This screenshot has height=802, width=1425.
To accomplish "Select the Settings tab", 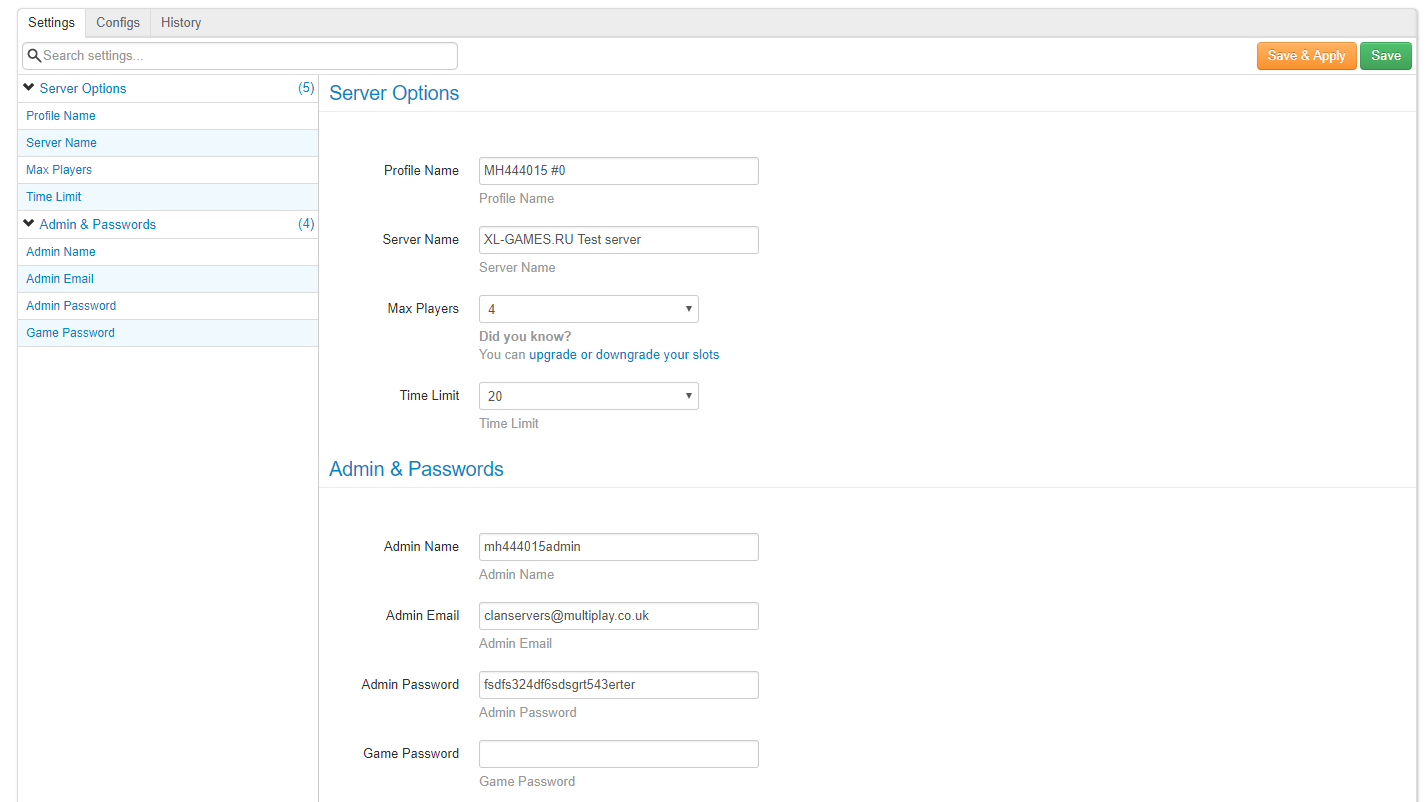I will [51, 22].
